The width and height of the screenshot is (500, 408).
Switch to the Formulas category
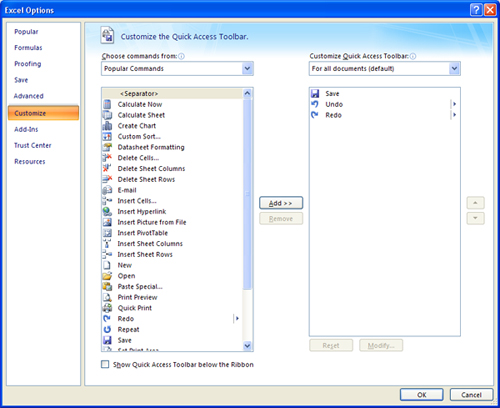pyautogui.click(x=28, y=48)
